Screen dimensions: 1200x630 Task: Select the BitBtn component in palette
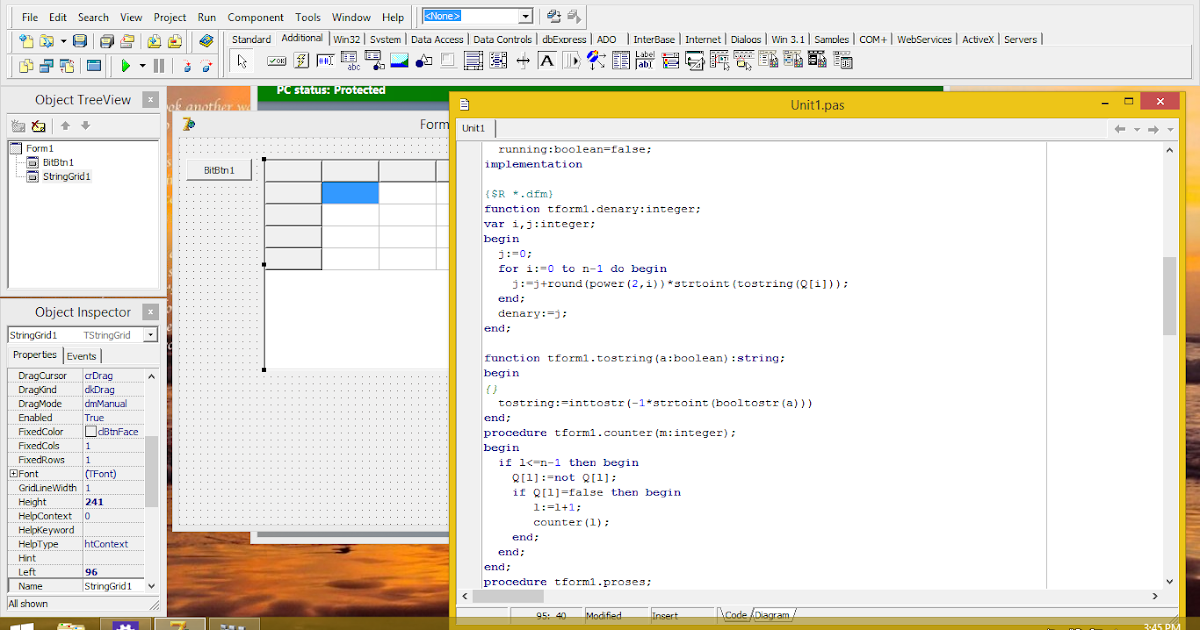tap(276, 61)
